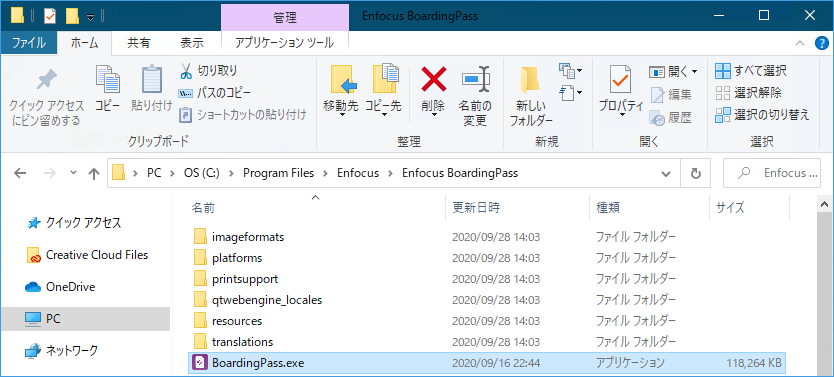
Task: Click Select all (すべて選択)
Action: [x=751, y=71]
